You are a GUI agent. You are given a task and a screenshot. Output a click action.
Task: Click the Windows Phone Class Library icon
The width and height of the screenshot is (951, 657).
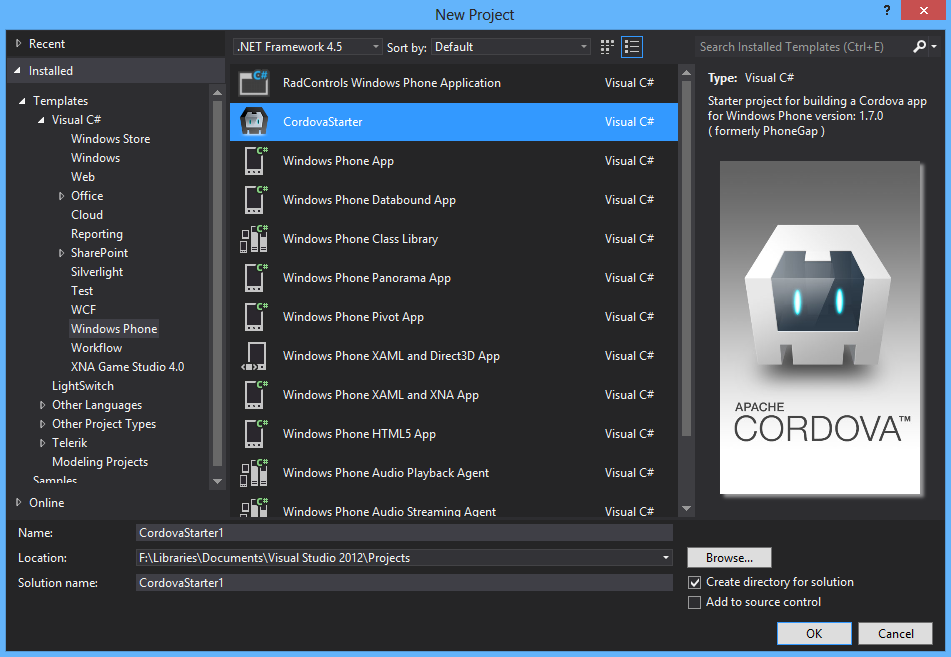(254, 239)
